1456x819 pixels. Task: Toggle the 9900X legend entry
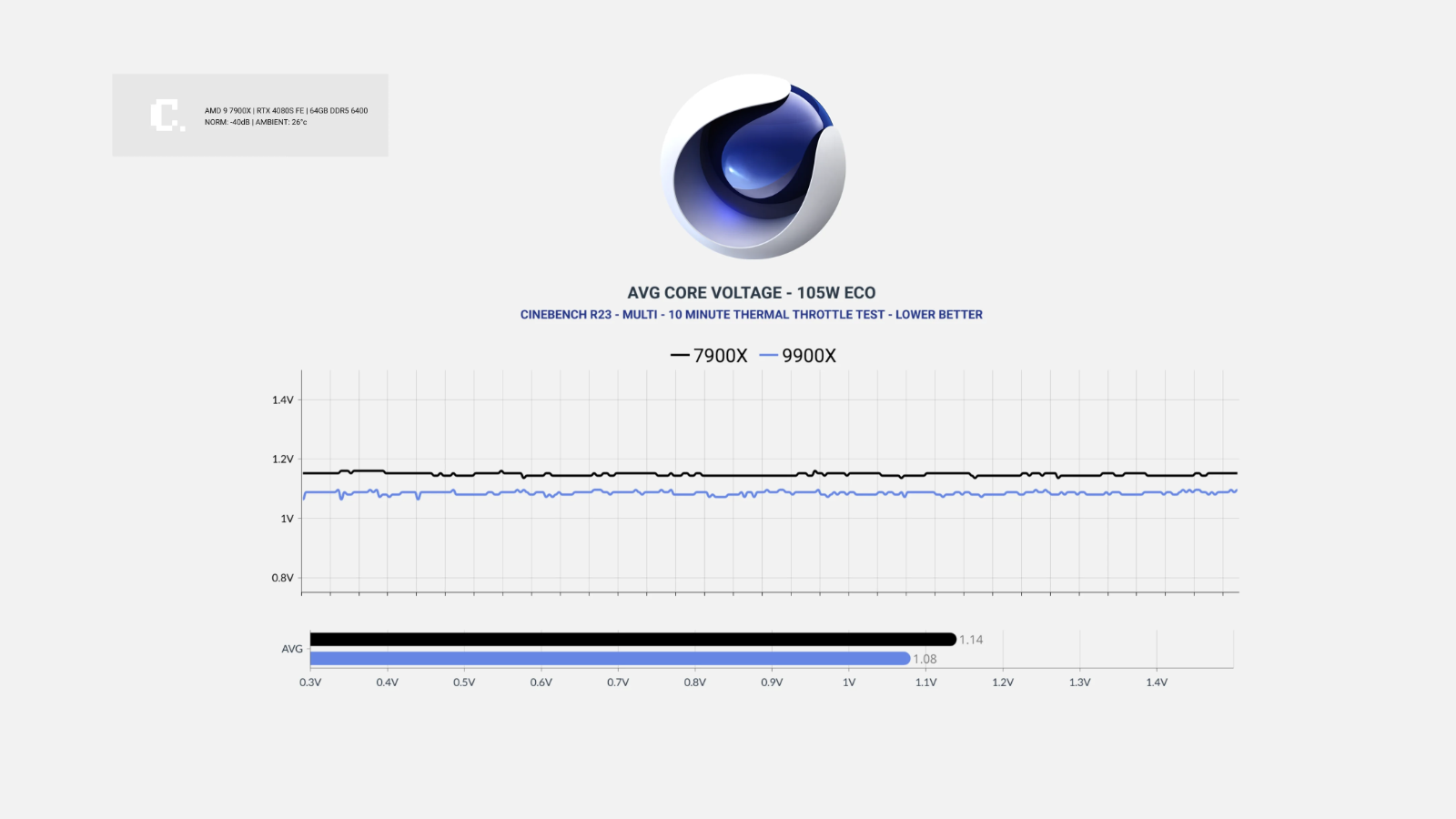coord(797,356)
